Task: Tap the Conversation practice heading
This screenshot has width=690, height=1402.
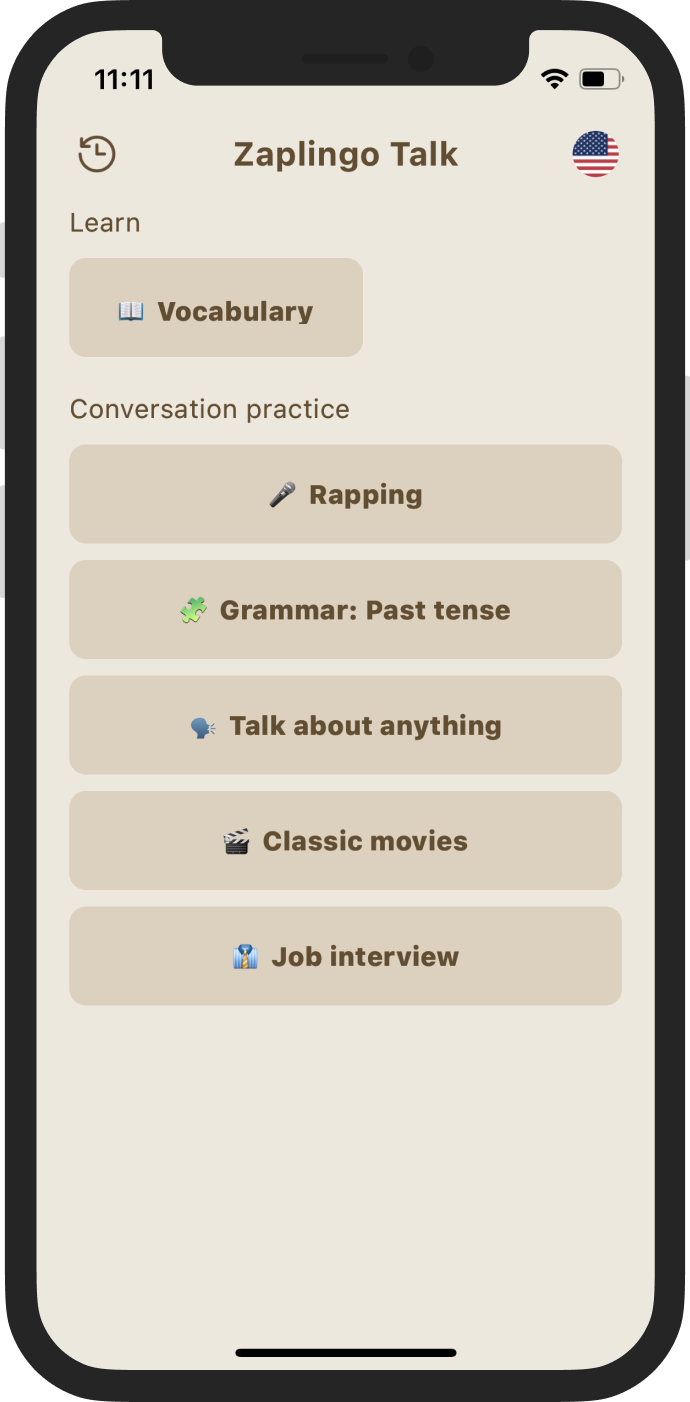Action: [x=209, y=408]
